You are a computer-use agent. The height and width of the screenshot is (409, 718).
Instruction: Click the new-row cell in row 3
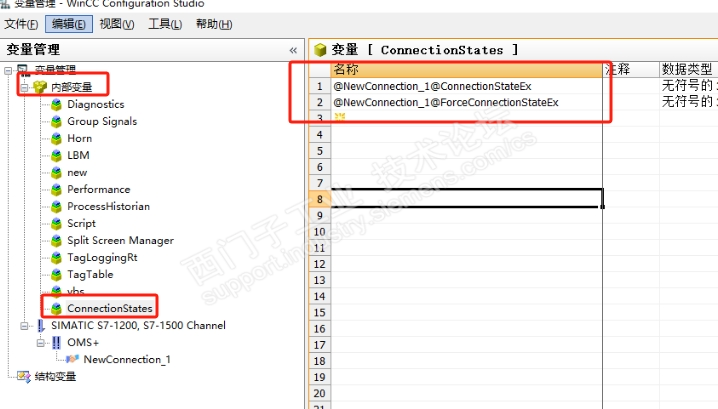pyautogui.click(x=466, y=118)
